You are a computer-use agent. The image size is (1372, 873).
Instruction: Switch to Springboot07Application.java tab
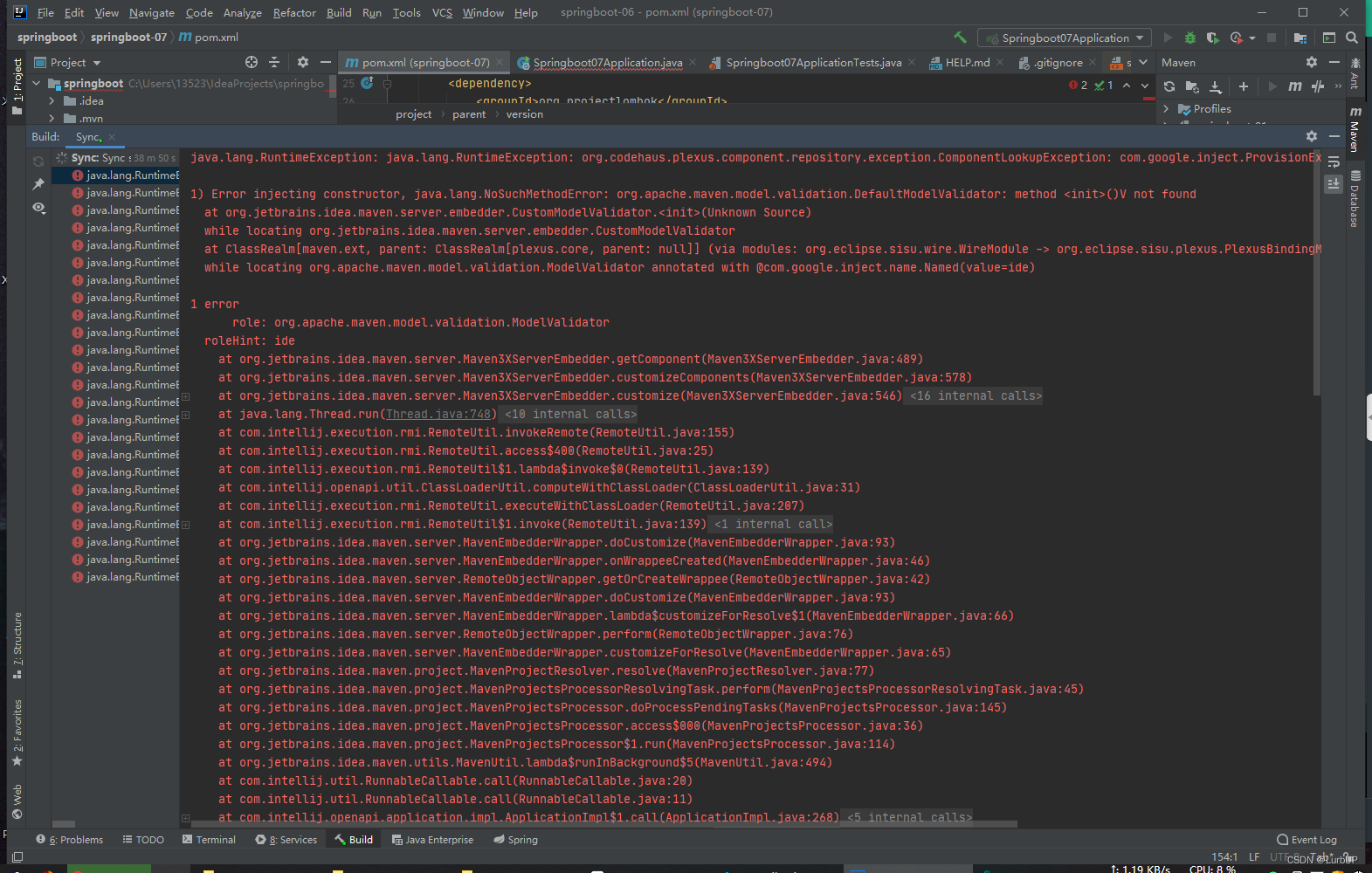coord(607,62)
